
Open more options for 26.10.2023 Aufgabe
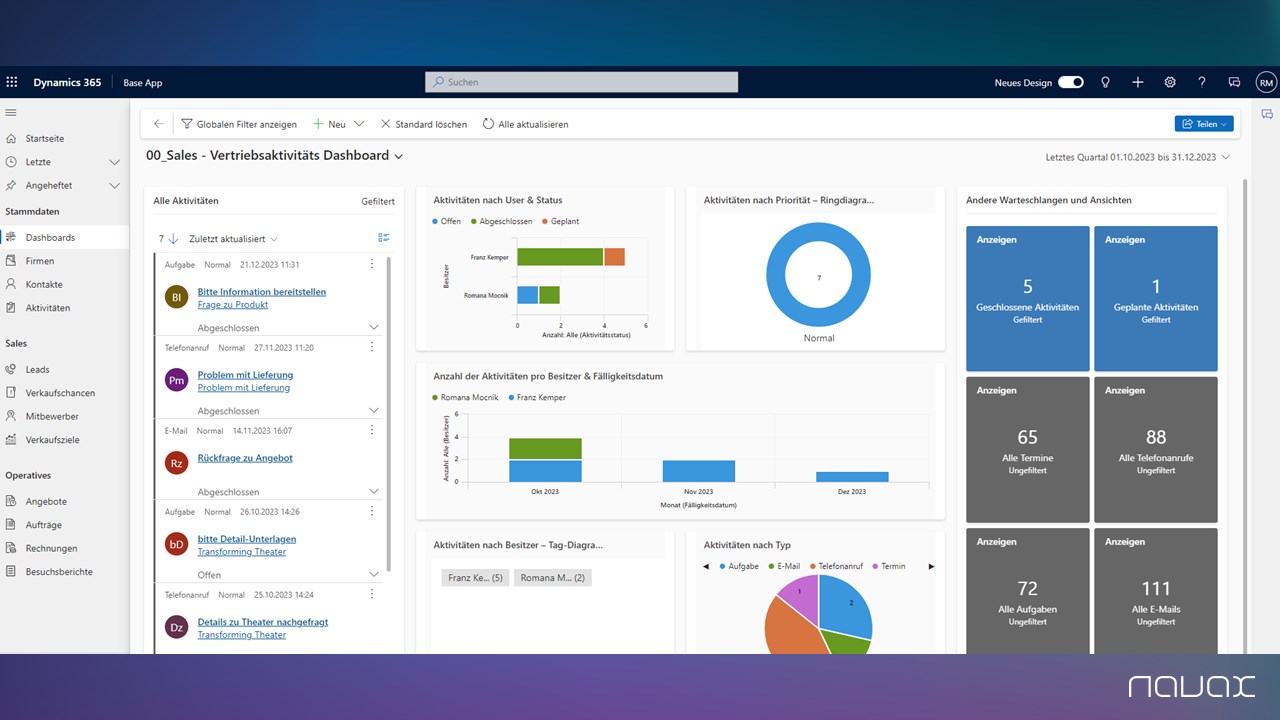pos(372,511)
